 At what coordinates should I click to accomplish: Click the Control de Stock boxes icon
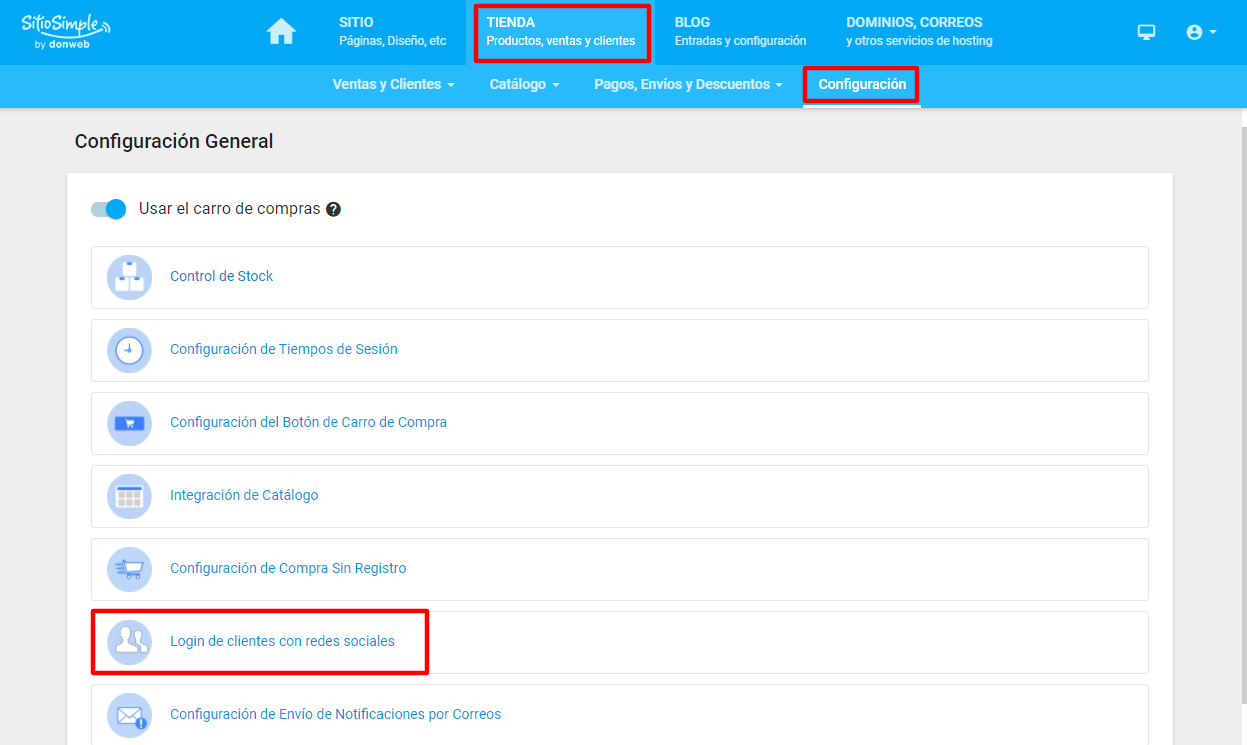[129, 277]
